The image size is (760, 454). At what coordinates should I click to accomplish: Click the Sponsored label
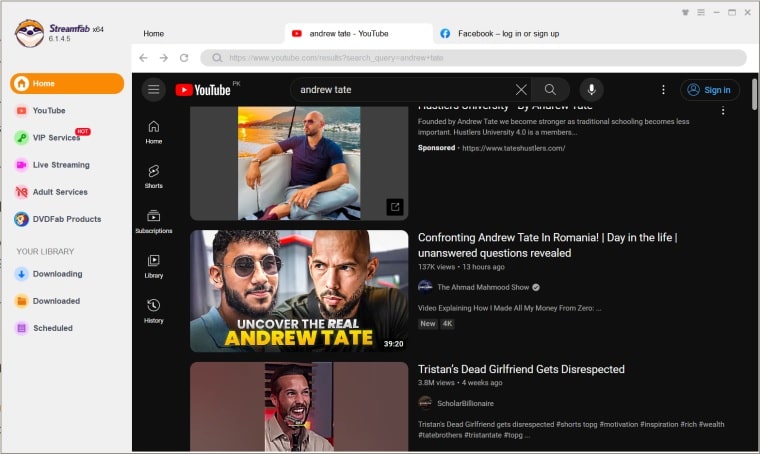point(436,148)
